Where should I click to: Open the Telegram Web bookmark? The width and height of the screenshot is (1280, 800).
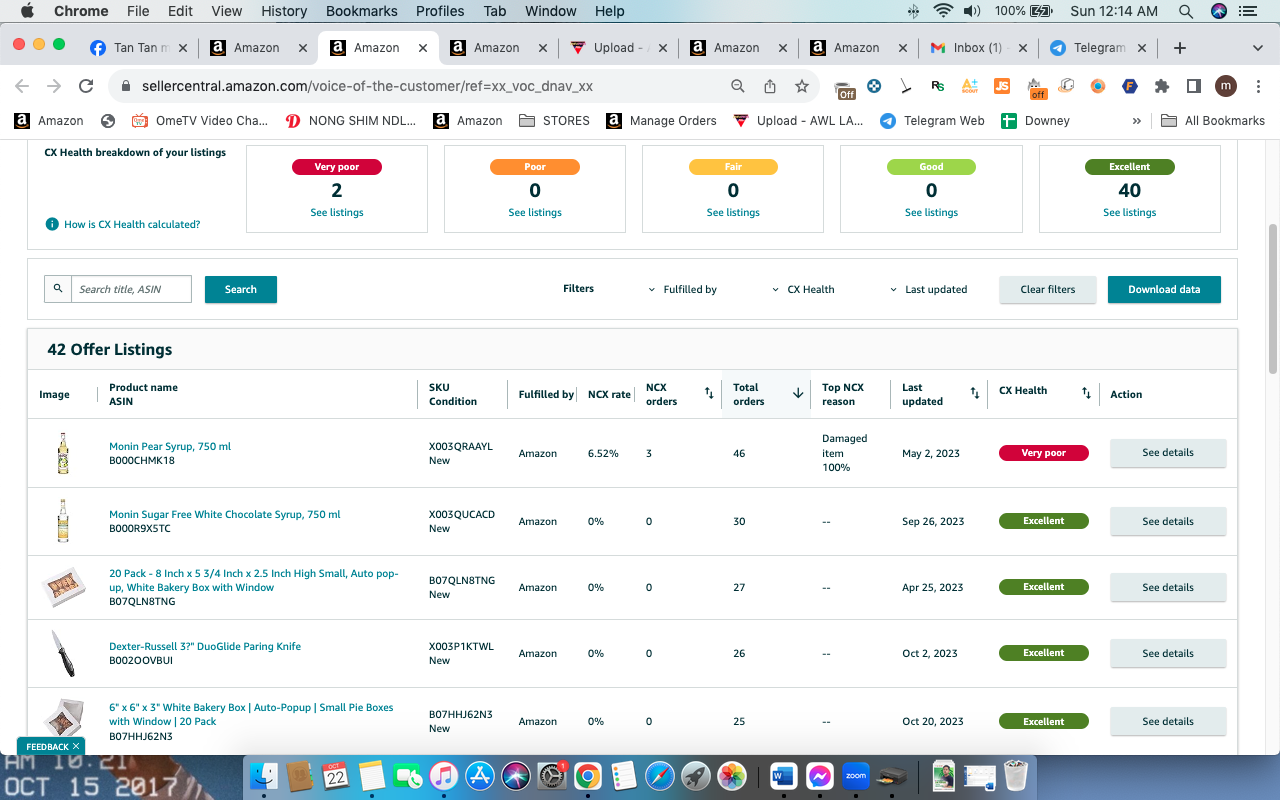[932, 121]
